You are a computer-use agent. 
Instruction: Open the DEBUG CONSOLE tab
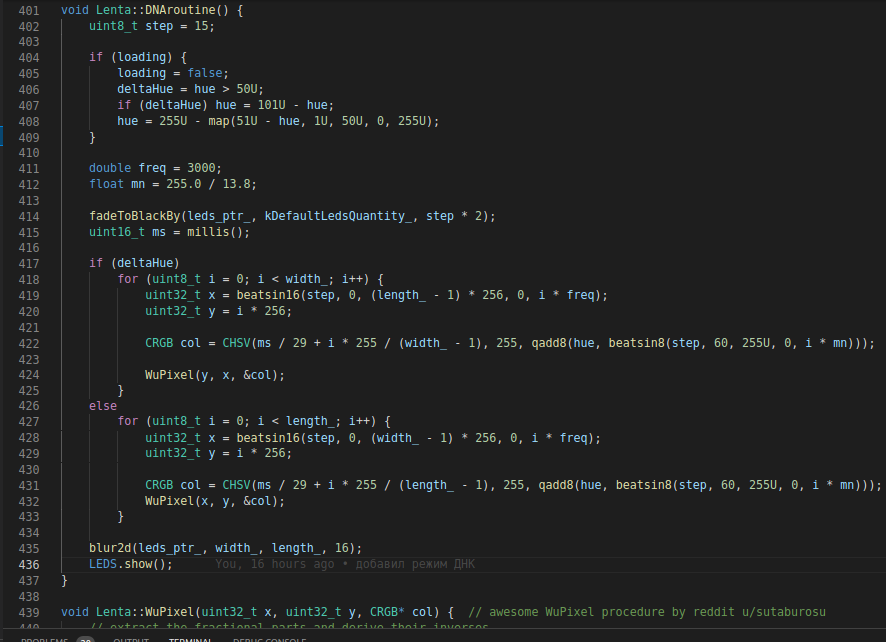point(270,638)
